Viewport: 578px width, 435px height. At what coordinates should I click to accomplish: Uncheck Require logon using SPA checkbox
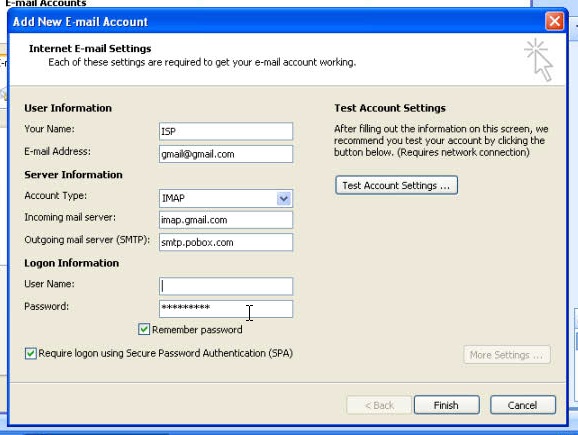pos(31,353)
